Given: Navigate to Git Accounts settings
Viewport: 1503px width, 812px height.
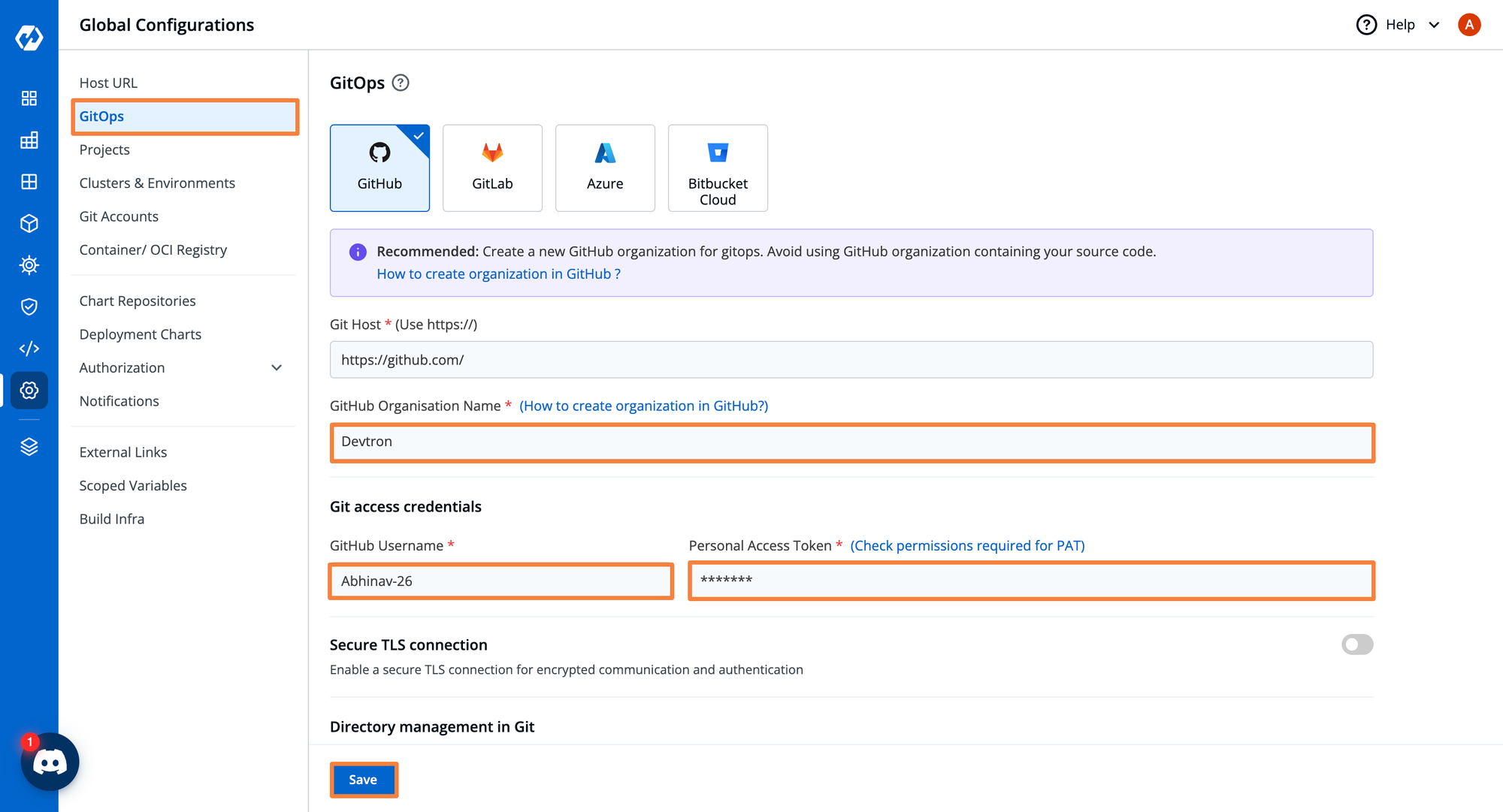Looking at the screenshot, I should [118, 216].
